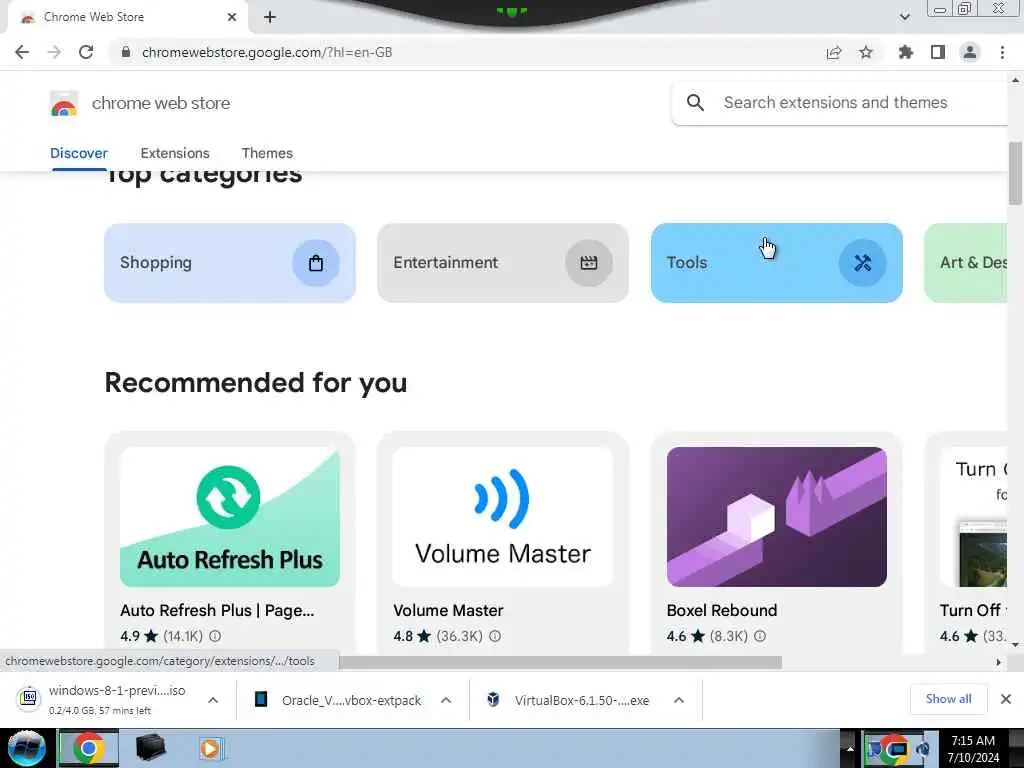The width and height of the screenshot is (1024, 768).
Task: Click the vertical scrollbar thumb
Action: tap(1015, 173)
